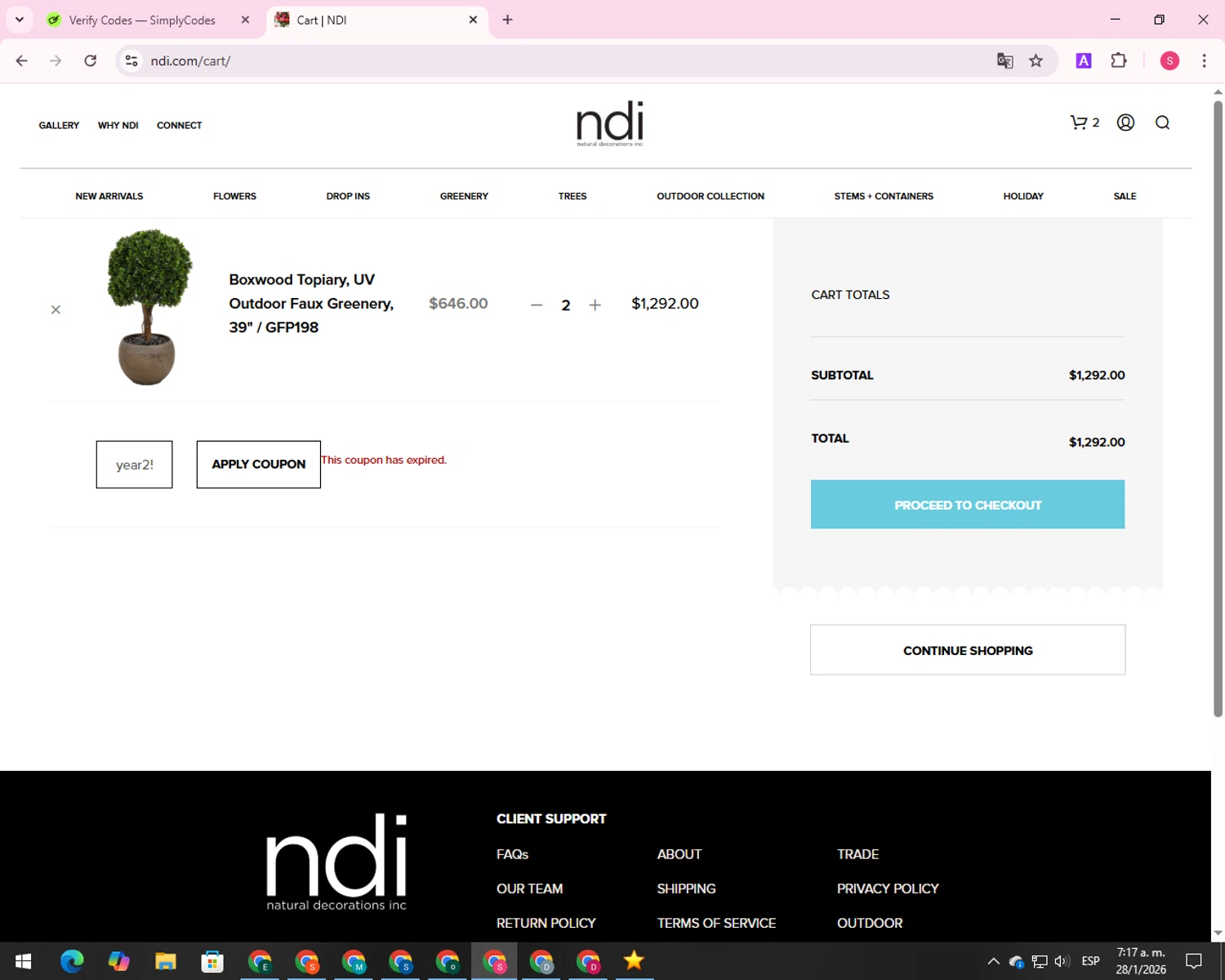Viewport: 1225px width, 980px height.
Task: Launch Microsoft Edge from the taskbar
Action: [x=72, y=961]
